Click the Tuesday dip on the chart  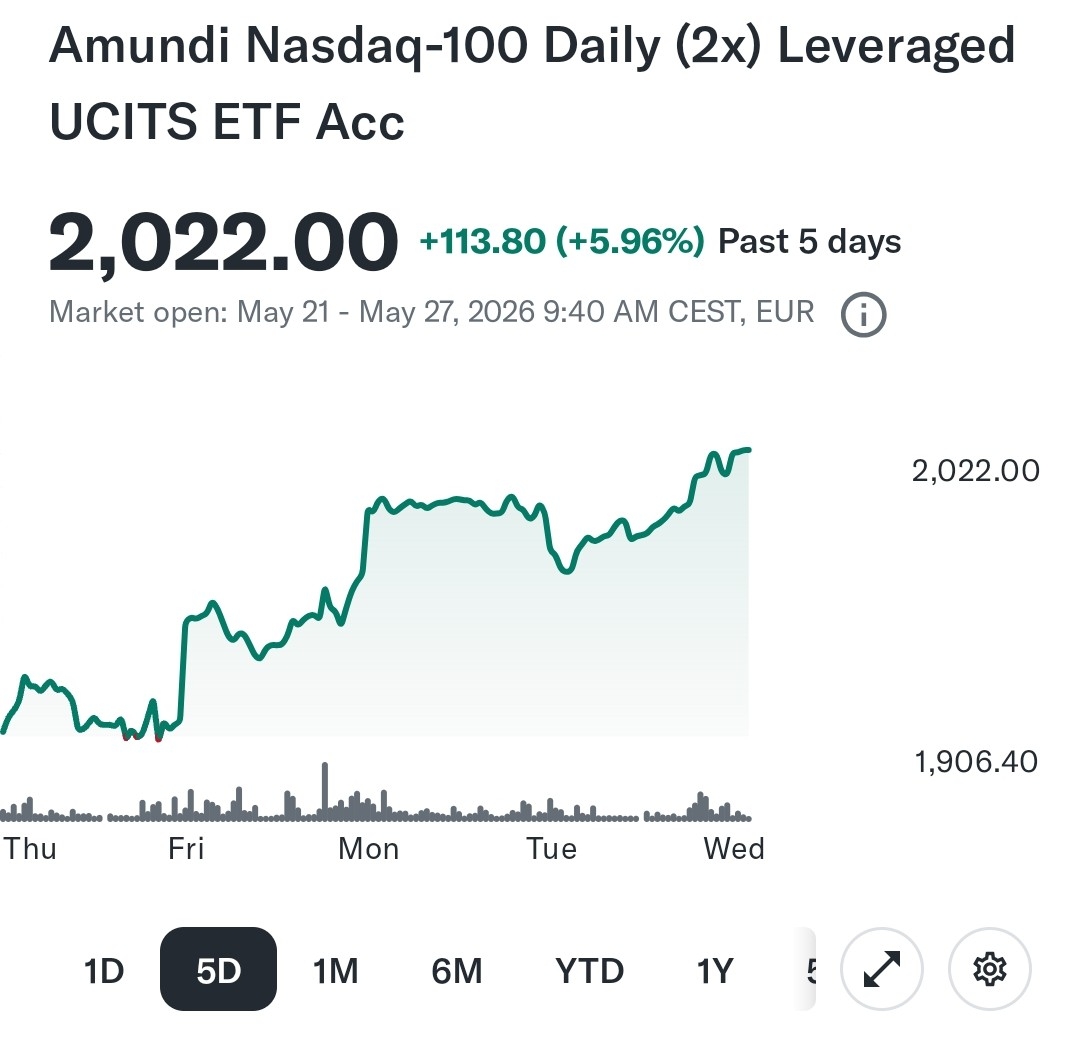click(x=566, y=570)
